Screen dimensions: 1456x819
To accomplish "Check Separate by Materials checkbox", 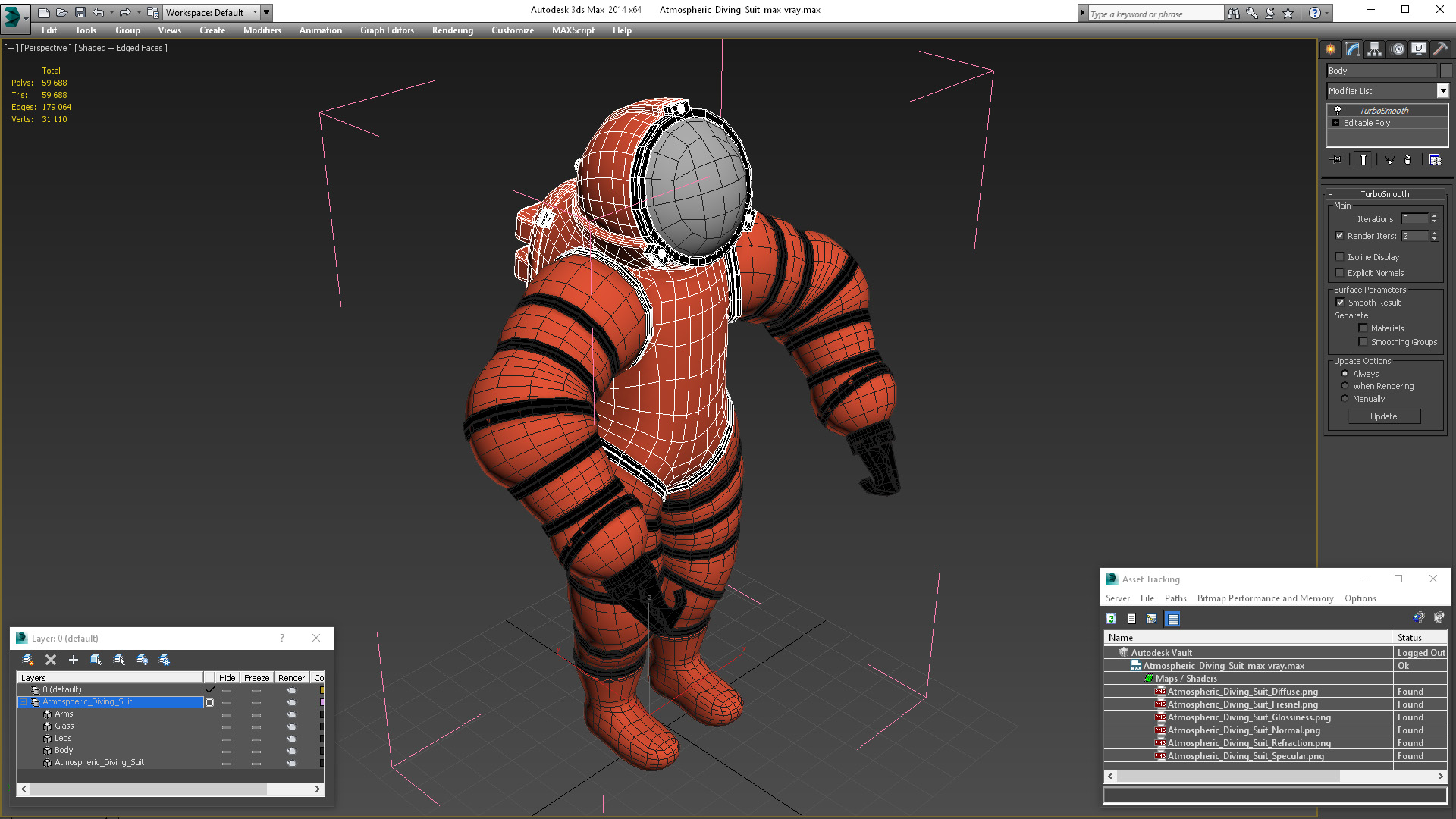I will [1363, 328].
